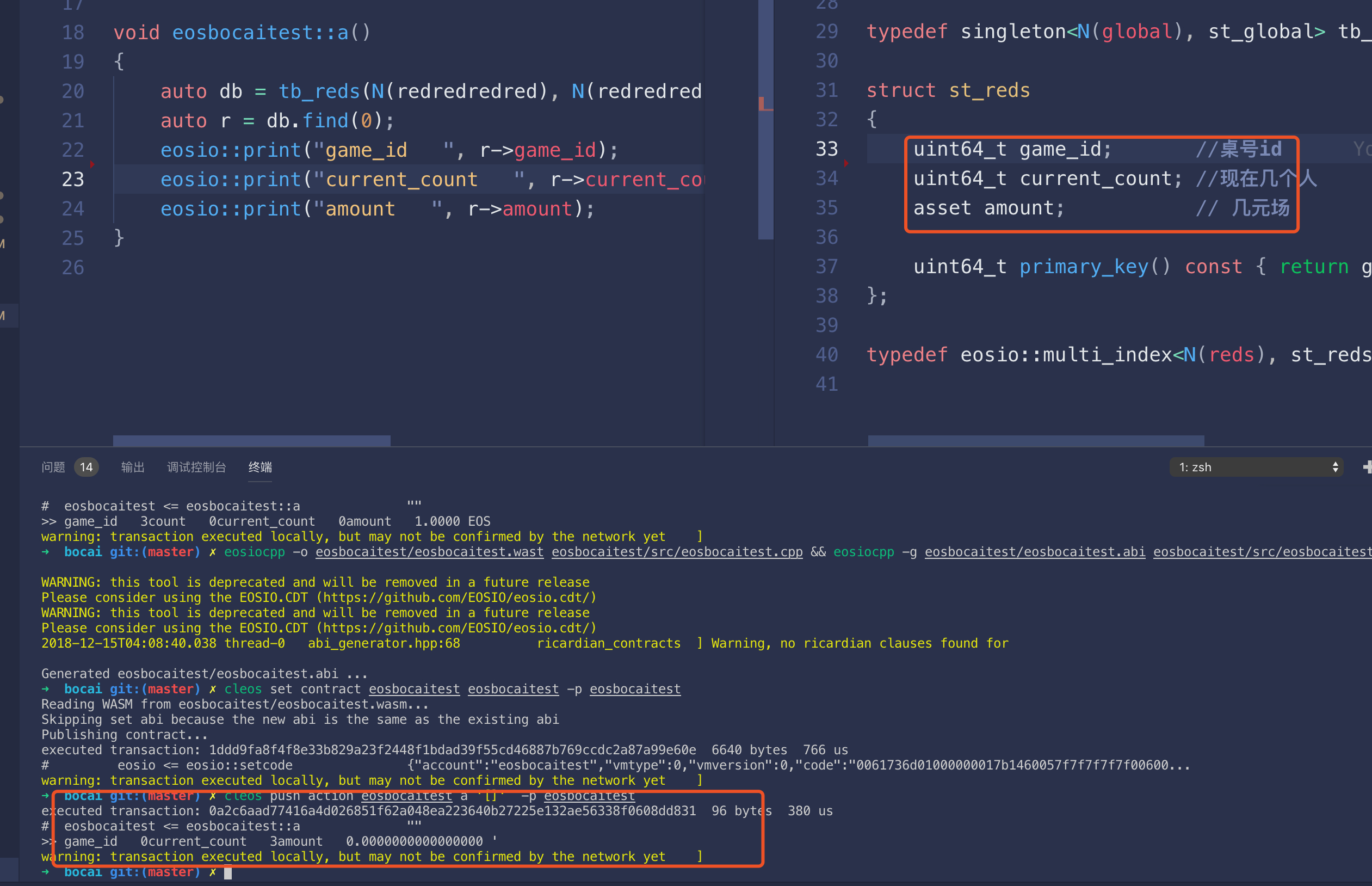Place cursor at the terminal prompt cursor

[228, 872]
